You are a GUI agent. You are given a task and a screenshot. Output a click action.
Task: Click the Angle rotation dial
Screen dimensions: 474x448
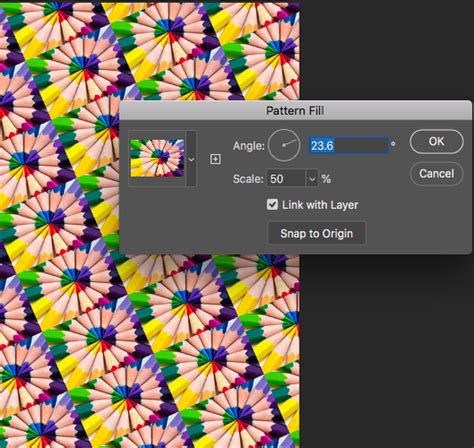pyautogui.click(x=284, y=145)
